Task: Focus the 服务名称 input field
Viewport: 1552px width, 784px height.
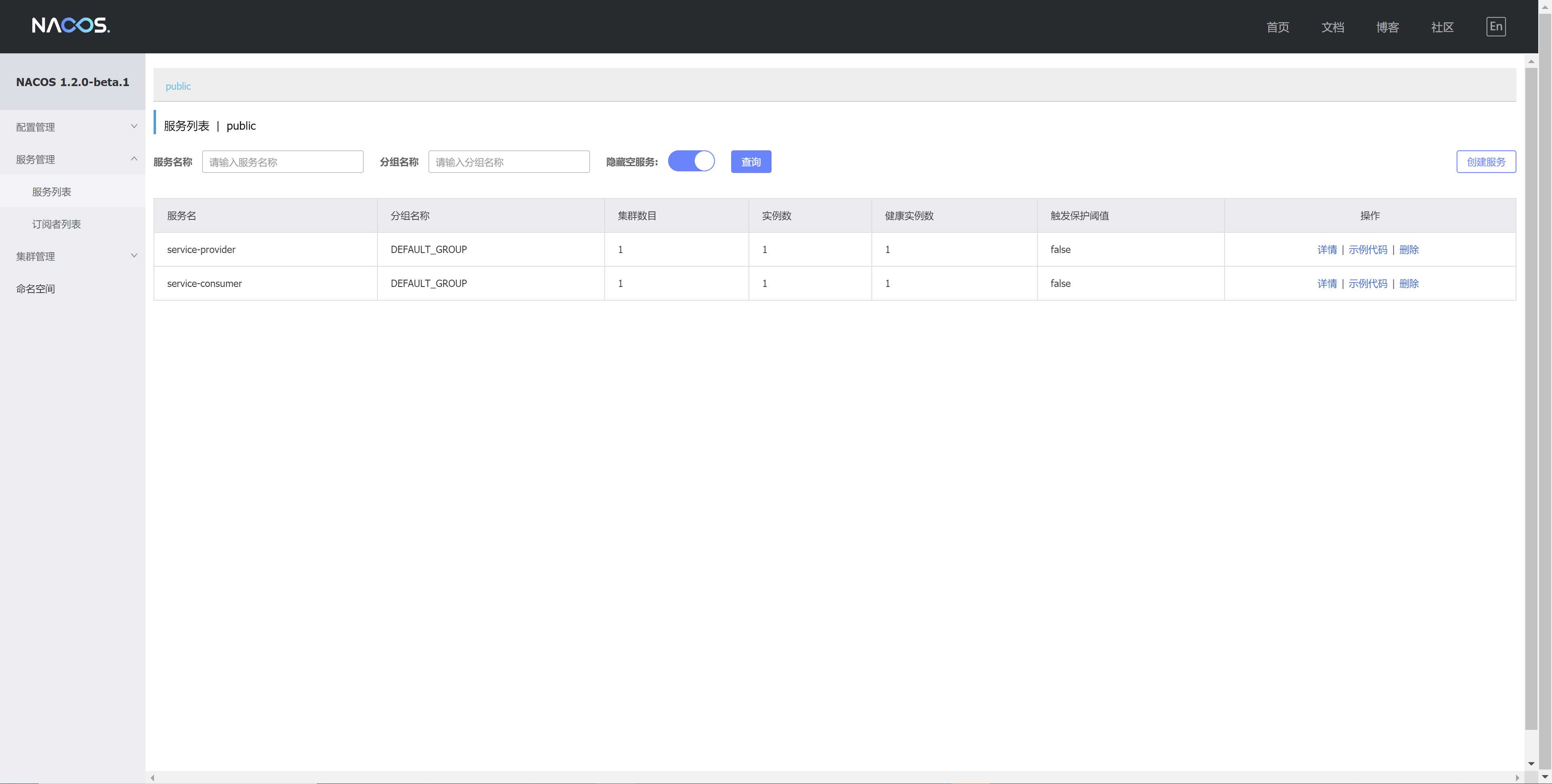Action: [x=283, y=162]
